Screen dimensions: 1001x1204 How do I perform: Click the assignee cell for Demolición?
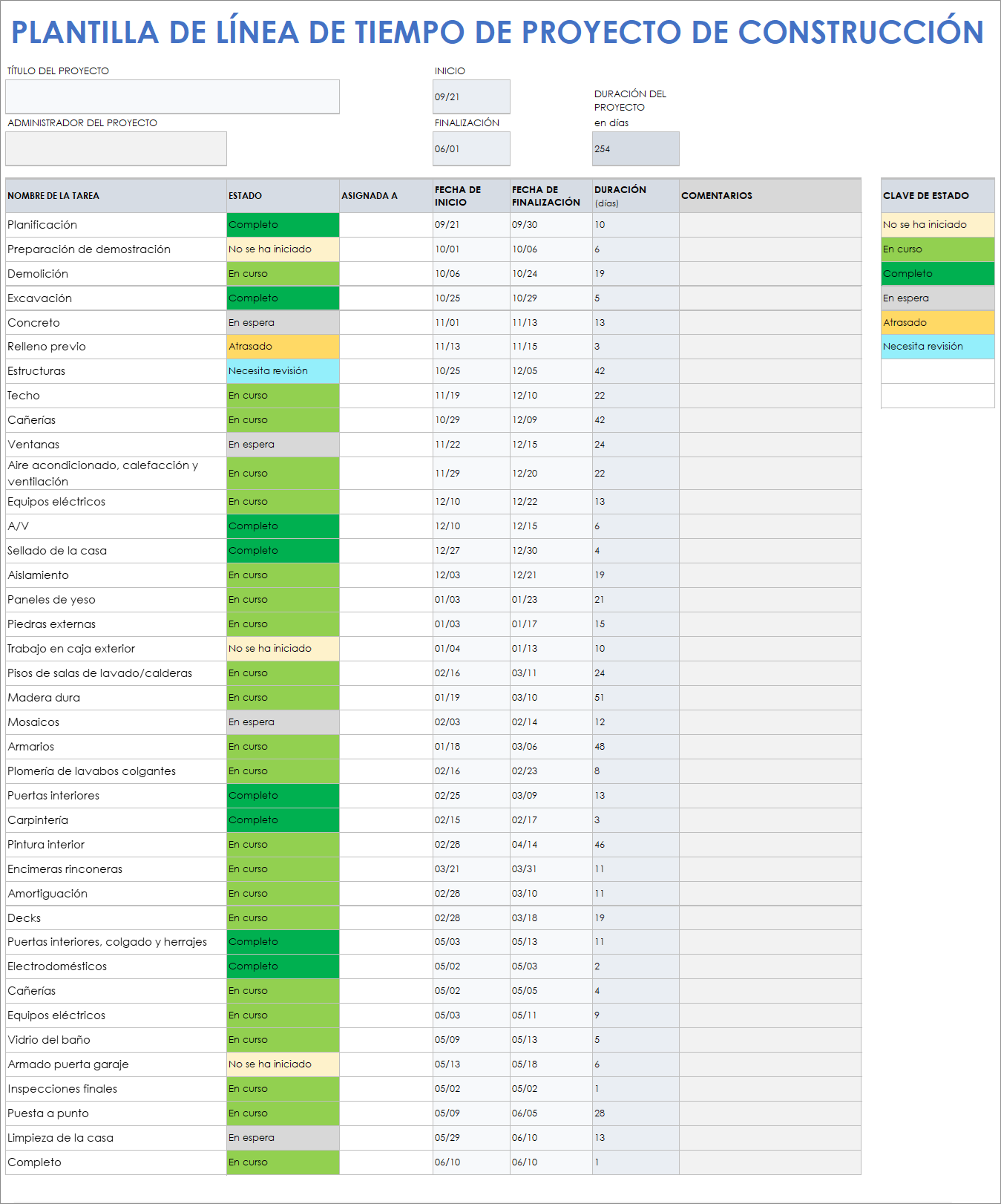click(x=386, y=274)
